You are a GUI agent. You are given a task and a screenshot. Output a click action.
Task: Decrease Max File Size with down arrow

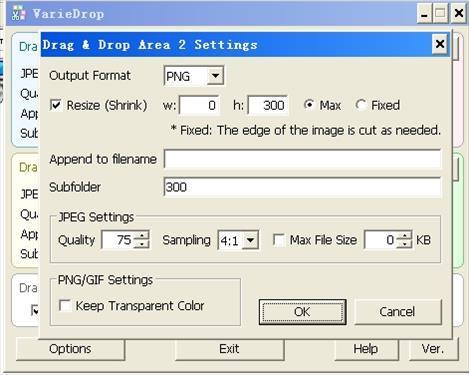click(x=404, y=244)
